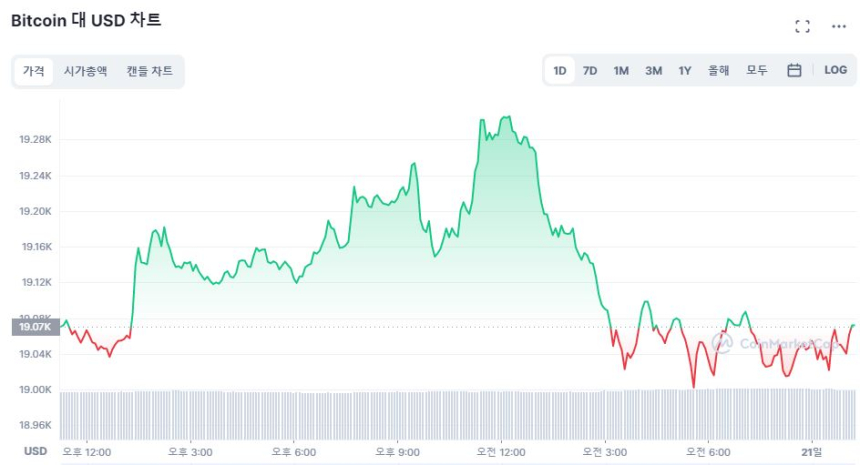Image resolution: width=860 pixels, height=465 pixels.
Task: Enter fullscreen chart mode
Action: coord(802,26)
